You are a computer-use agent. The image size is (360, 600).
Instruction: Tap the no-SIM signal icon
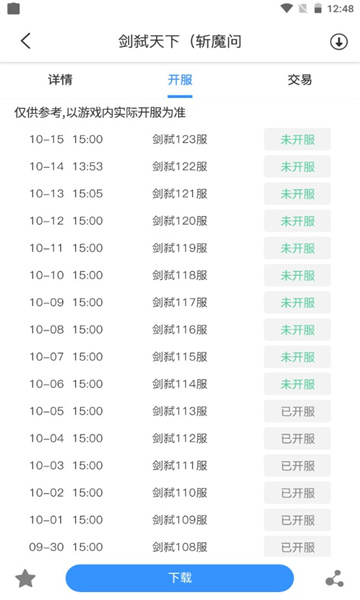coord(303,8)
